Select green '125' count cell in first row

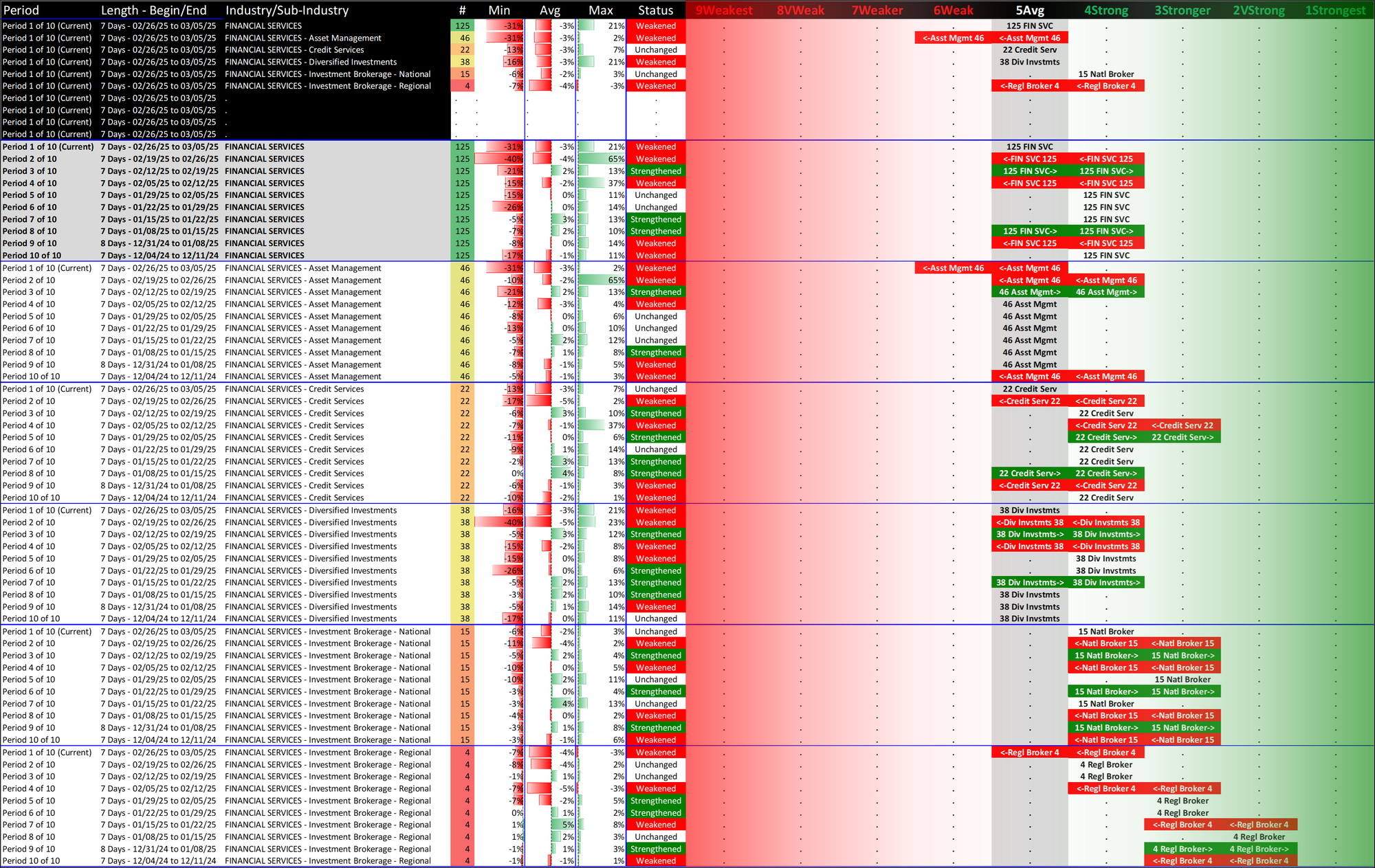(463, 26)
